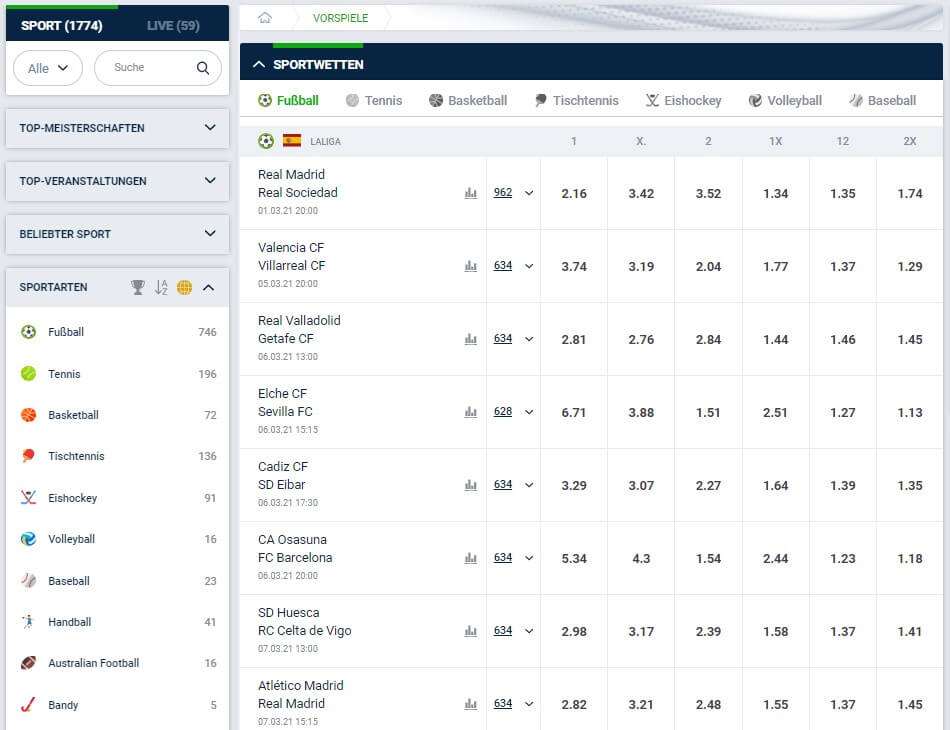The image size is (950, 730).
Task: Expand the Beliebter Sport section
Action: pyautogui.click(x=118, y=234)
